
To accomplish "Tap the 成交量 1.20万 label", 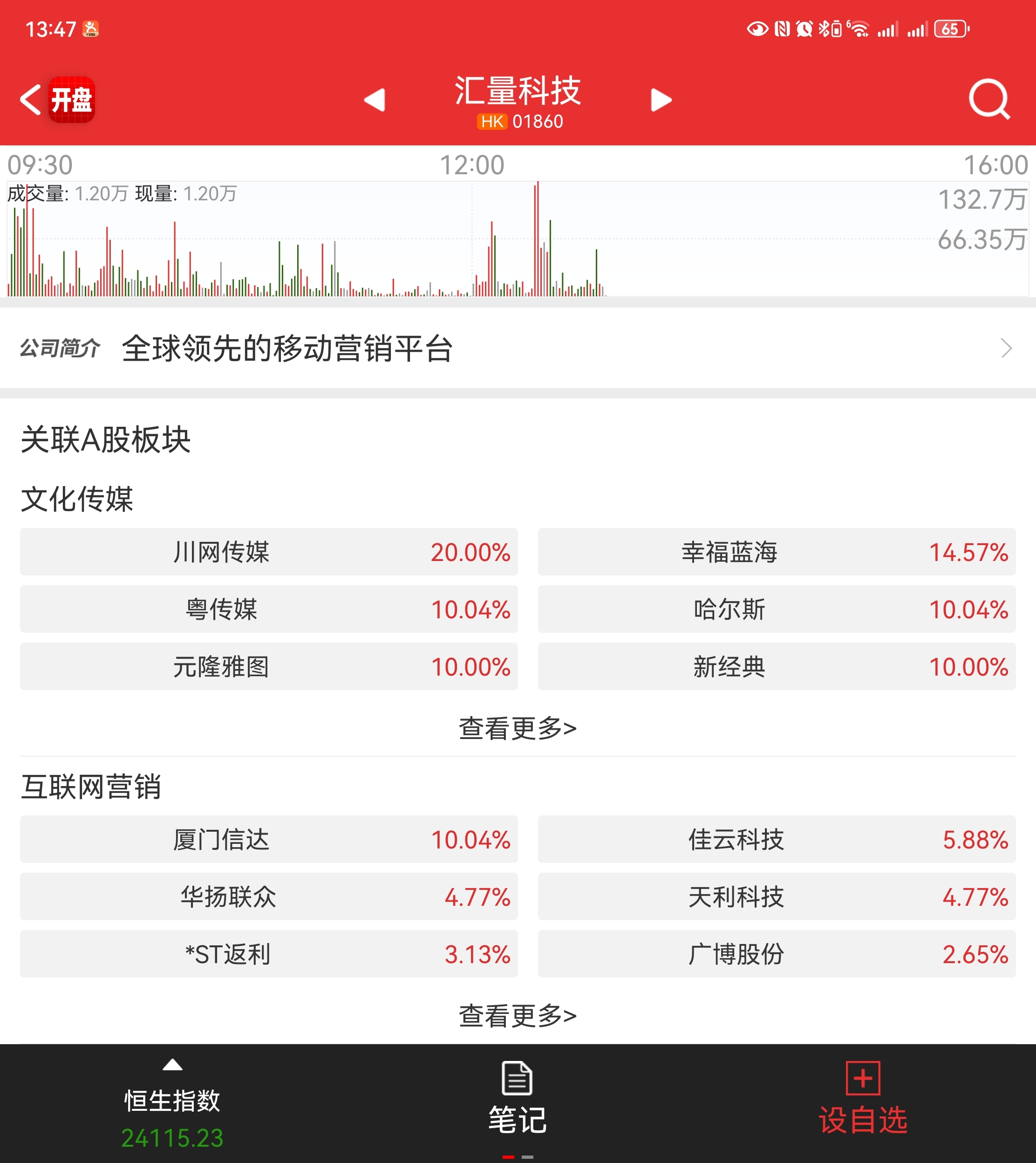I will [x=67, y=193].
